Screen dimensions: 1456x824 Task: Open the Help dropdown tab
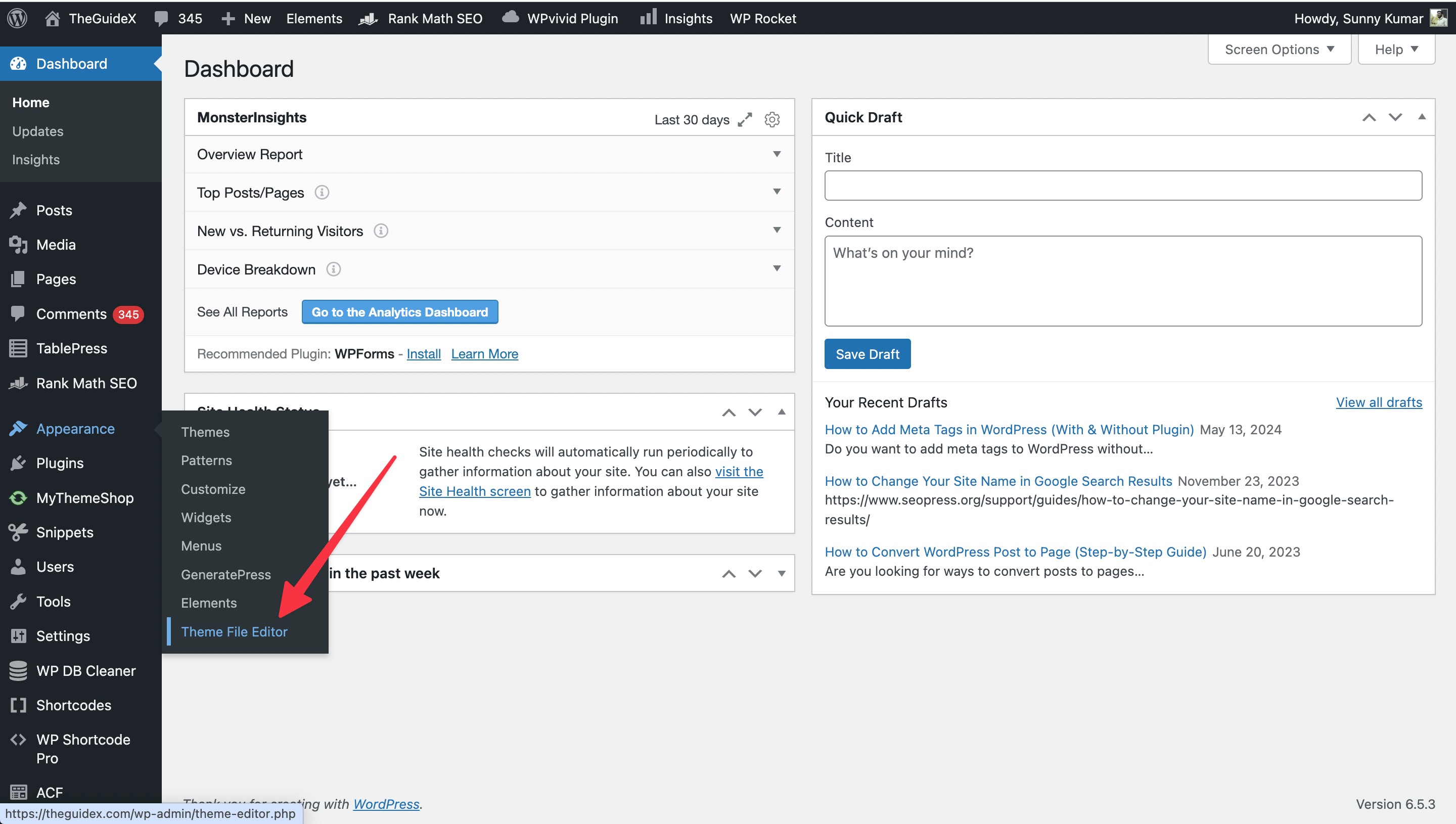(x=1396, y=49)
